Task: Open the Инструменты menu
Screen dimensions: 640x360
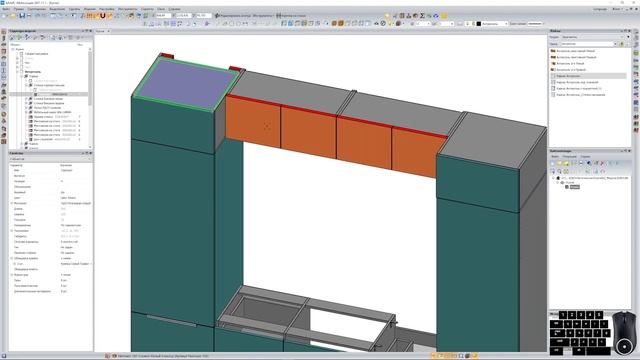Action: click(x=127, y=9)
